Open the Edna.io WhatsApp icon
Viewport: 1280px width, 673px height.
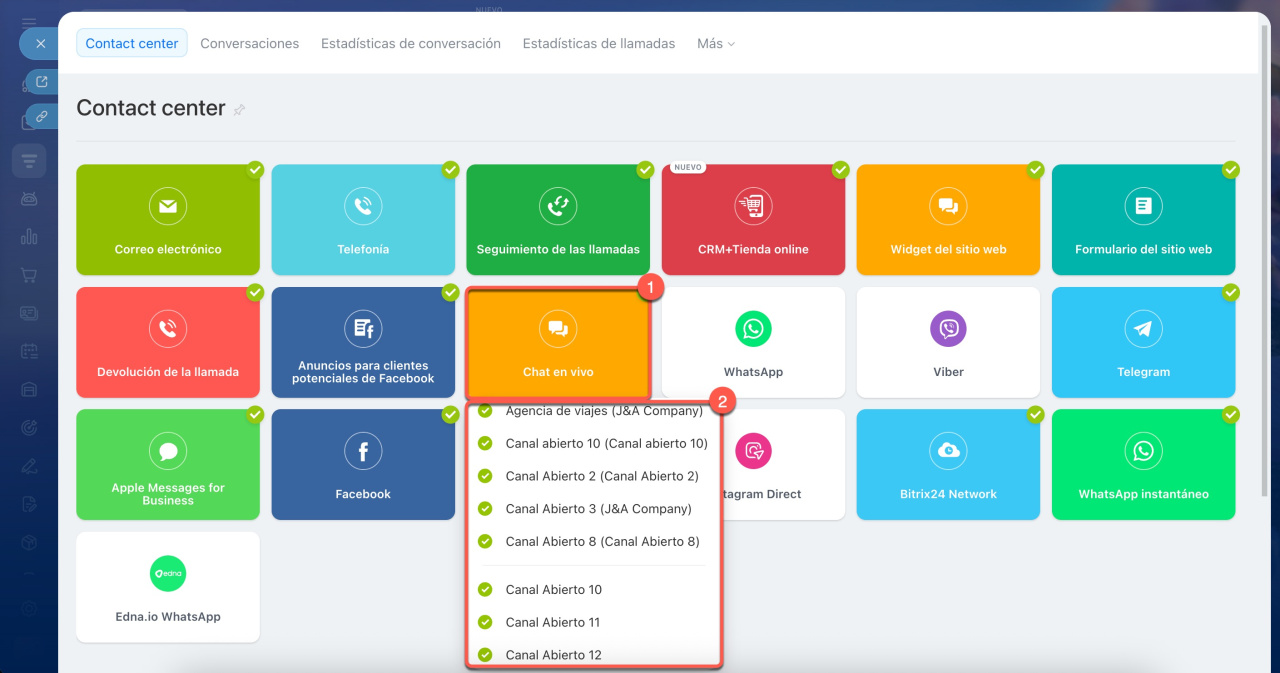click(x=168, y=574)
